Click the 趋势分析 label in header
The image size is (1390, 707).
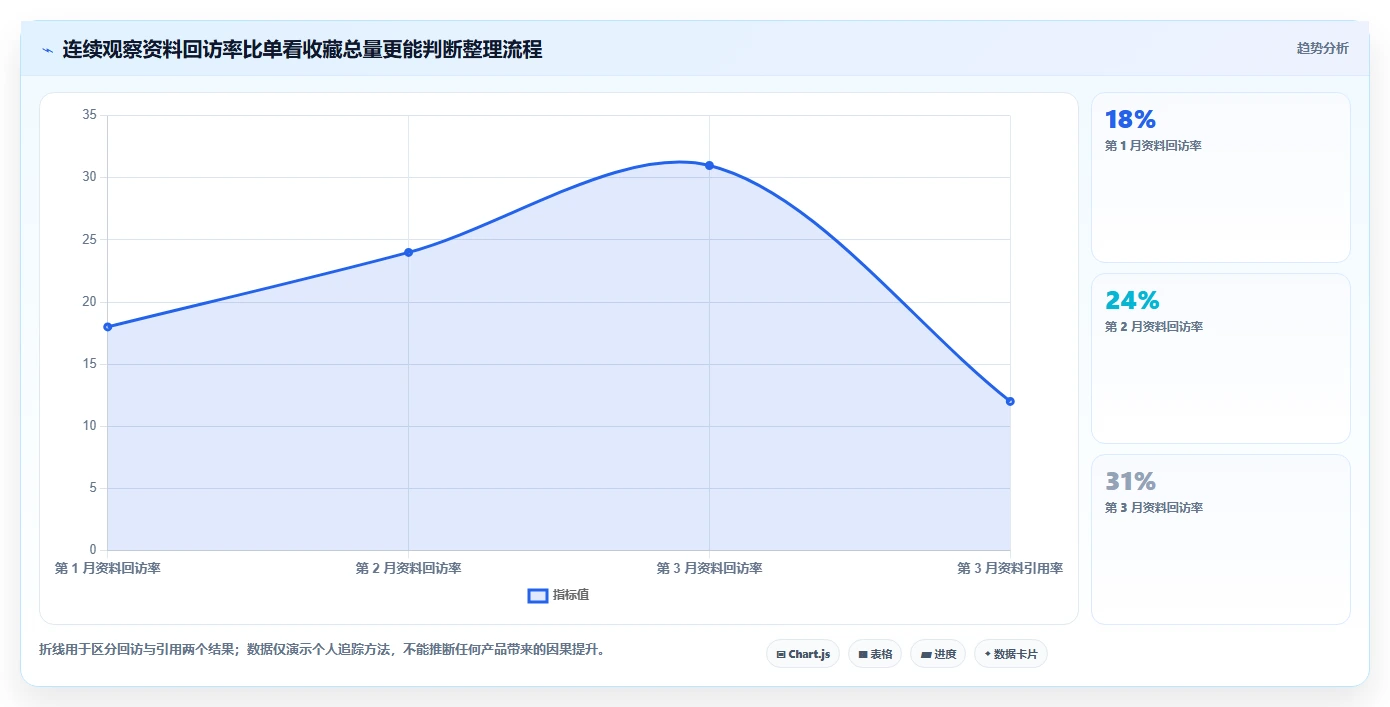(x=1322, y=48)
